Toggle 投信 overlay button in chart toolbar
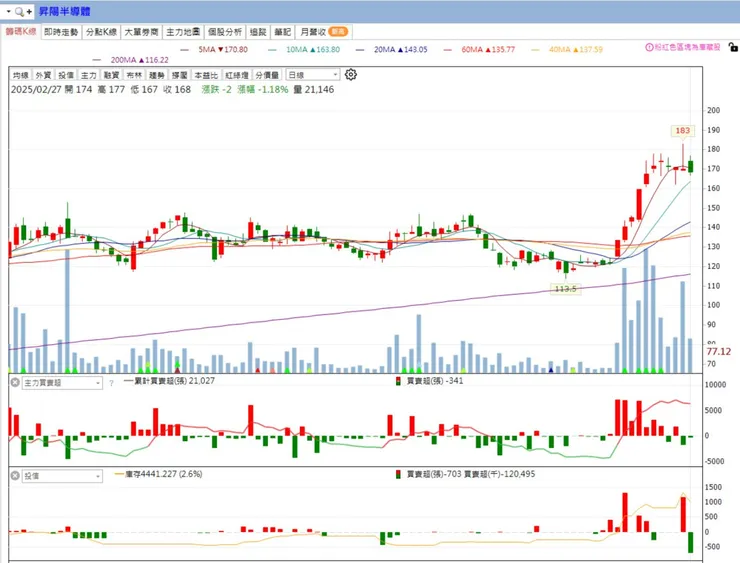The width and height of the screenshot is (740, 563). [66, 75]
